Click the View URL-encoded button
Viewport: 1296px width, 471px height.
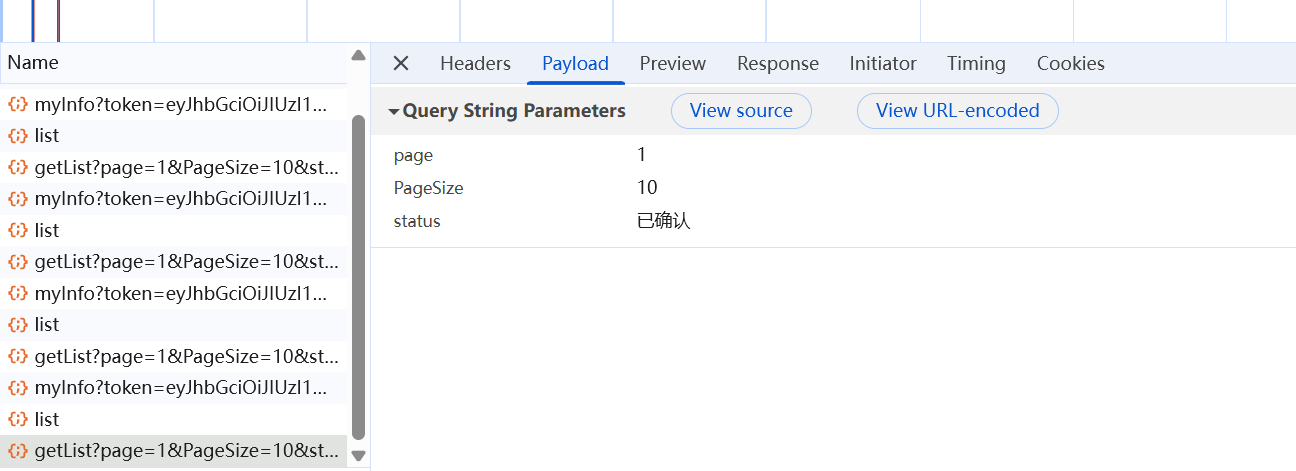[x=957, y=111]
